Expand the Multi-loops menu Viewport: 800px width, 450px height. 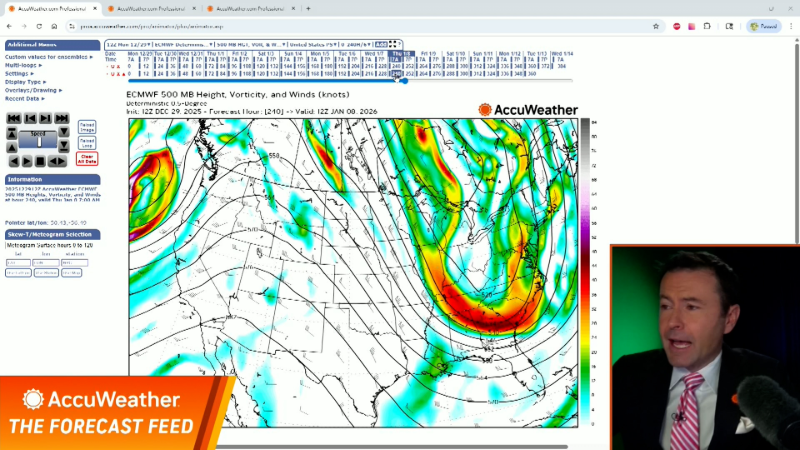(x=20, y=65)
